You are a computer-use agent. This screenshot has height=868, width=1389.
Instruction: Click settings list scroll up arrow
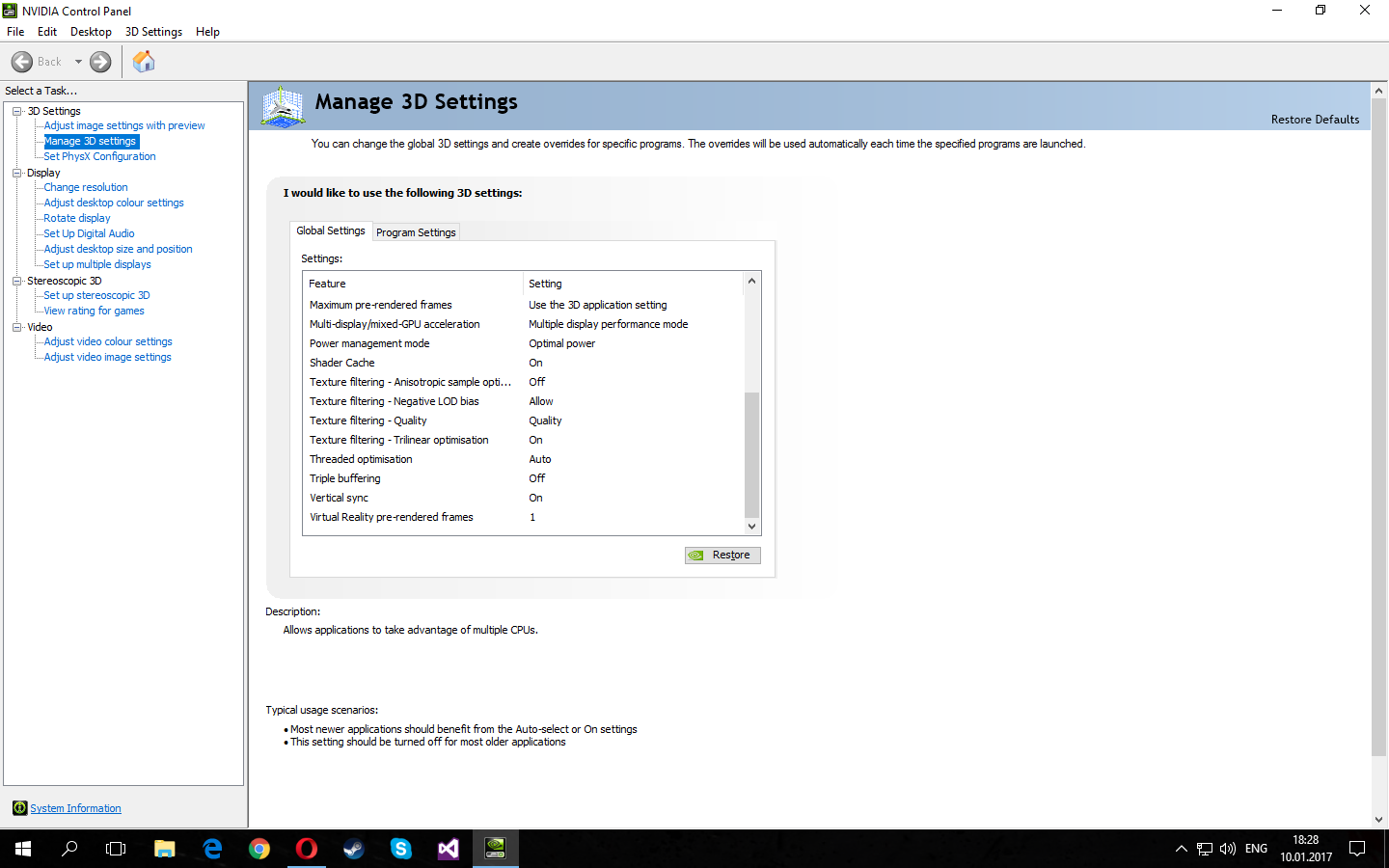point(752,281)
